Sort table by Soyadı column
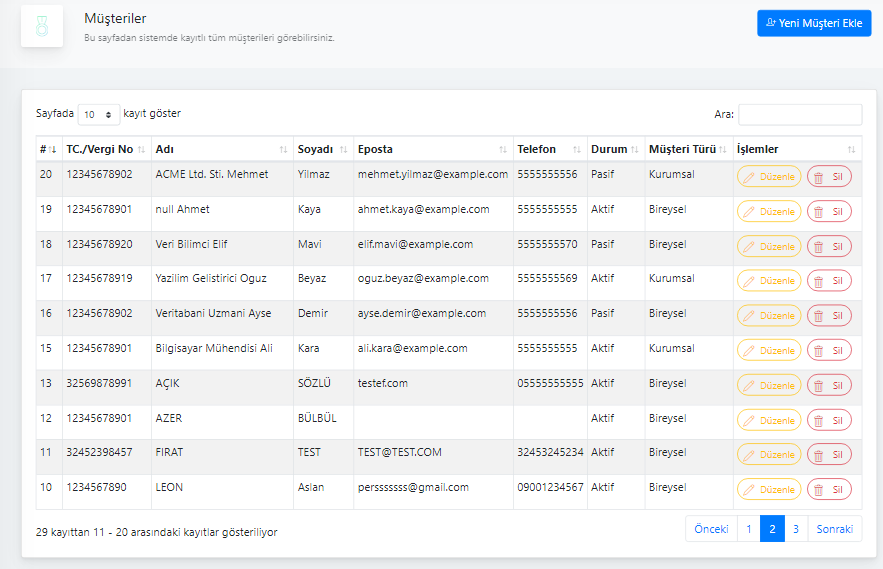 click(323, 149)
